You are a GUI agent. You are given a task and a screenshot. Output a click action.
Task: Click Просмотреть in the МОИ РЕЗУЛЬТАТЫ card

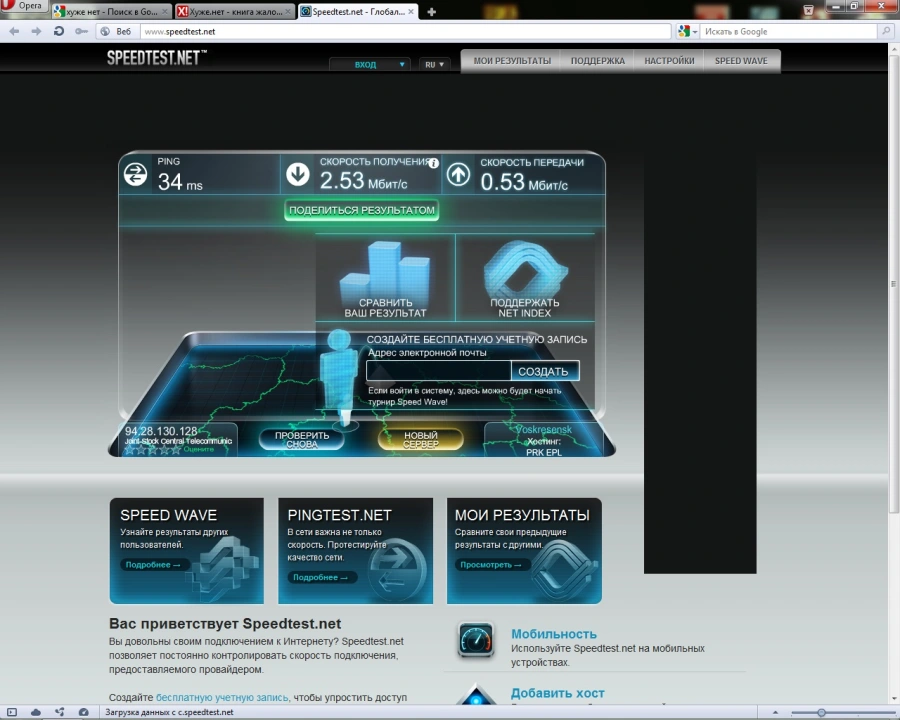click(x=491, y=564)
